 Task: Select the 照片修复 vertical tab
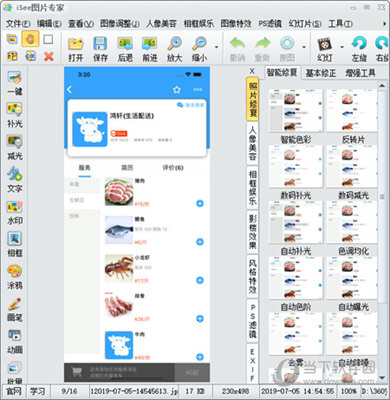click(x=253, y=99)
